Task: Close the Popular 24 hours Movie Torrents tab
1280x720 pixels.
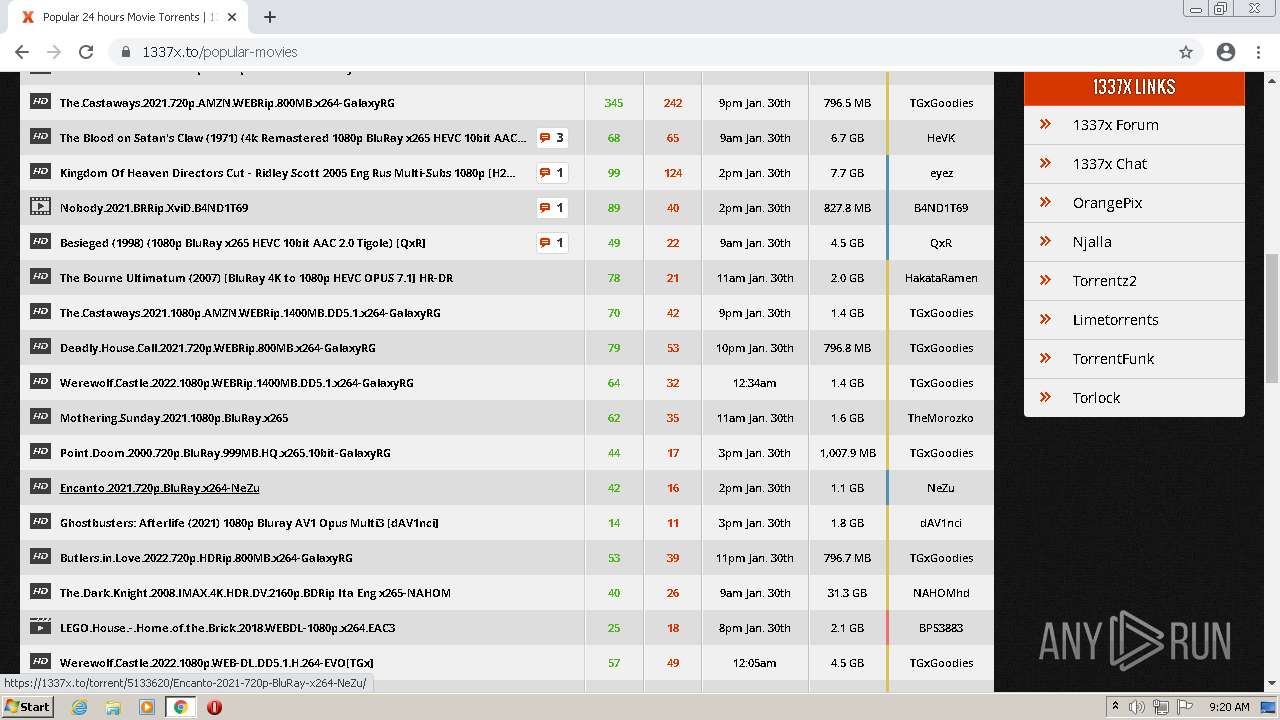Action: click(x=232, y=17)
